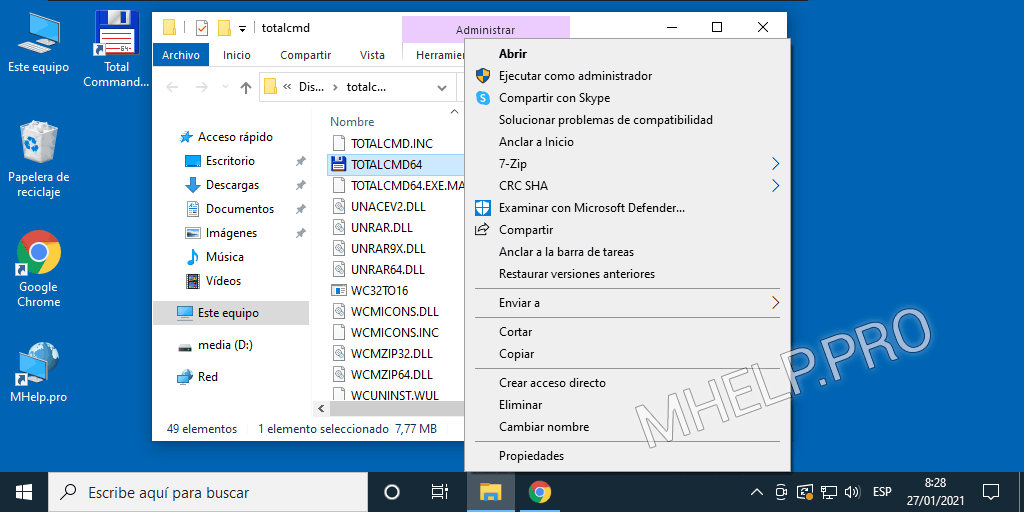Switch to the Vista ribbon tab

(372, 55)
